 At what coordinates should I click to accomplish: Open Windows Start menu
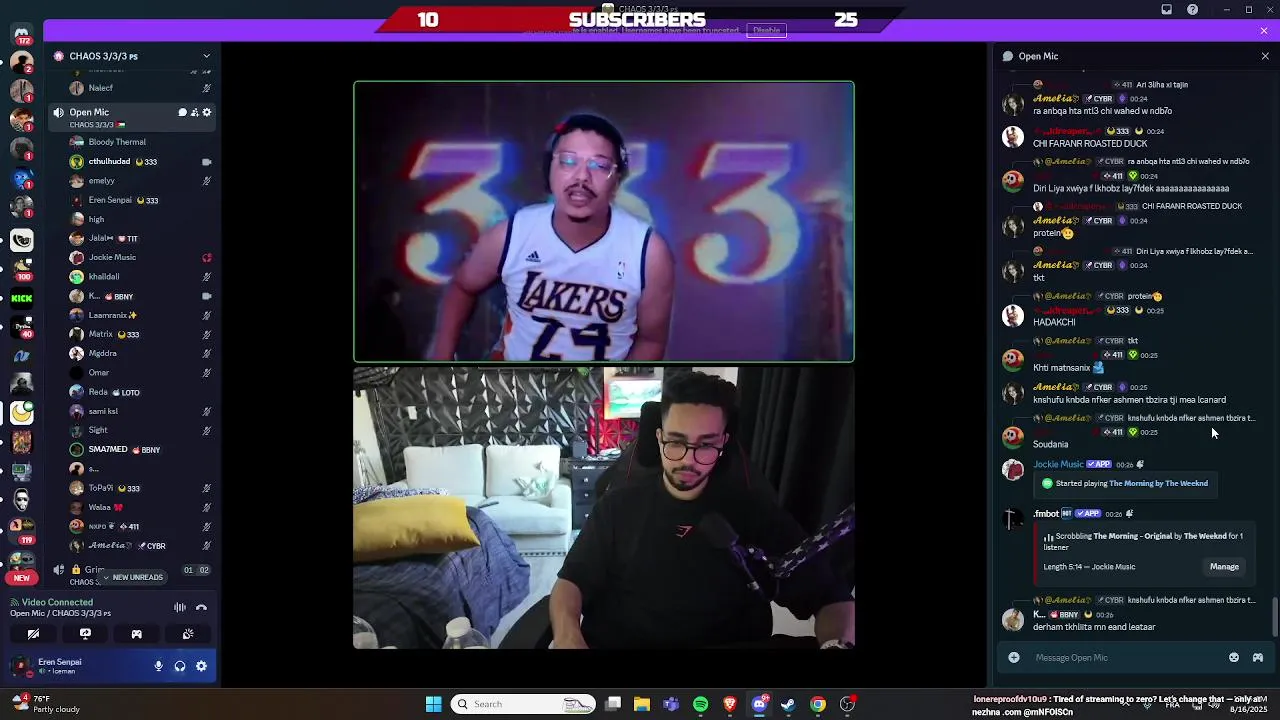point(433,704)
